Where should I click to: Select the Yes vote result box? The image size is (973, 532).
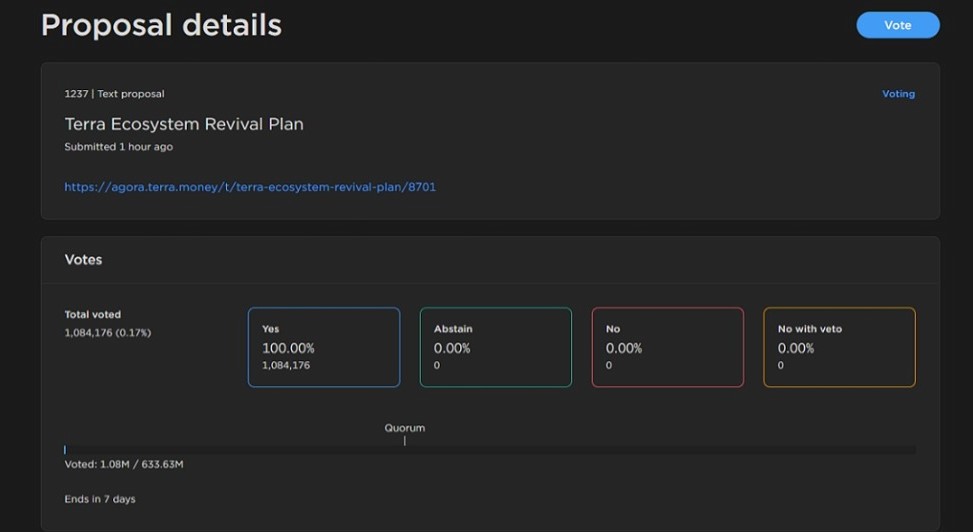point(324,347)
